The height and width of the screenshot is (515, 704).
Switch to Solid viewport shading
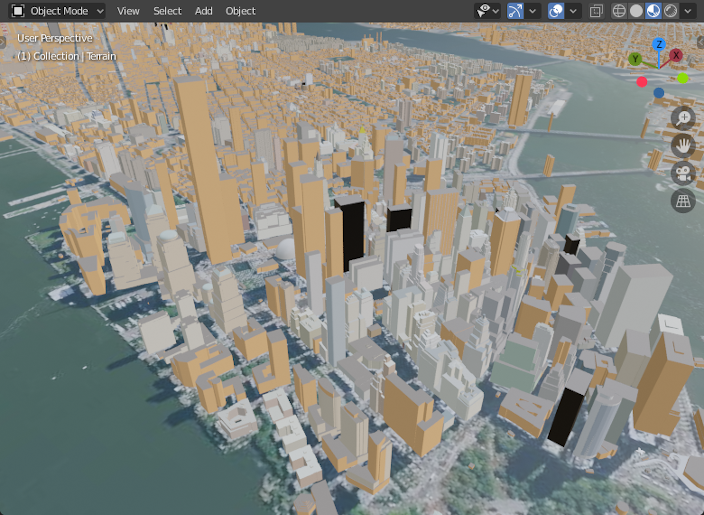pyautogui.click(x=636, y=11)
